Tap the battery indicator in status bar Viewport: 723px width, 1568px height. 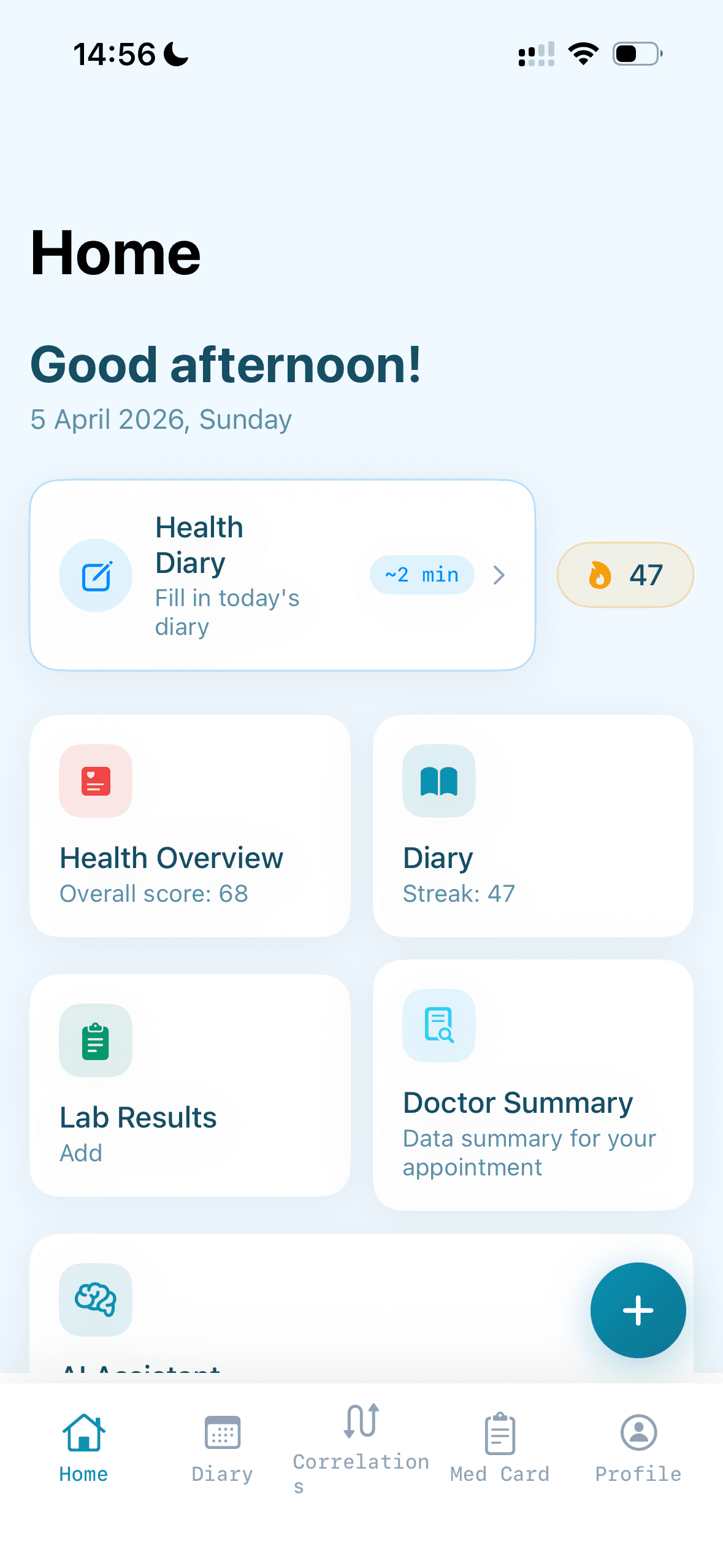[x=638, y=54]
